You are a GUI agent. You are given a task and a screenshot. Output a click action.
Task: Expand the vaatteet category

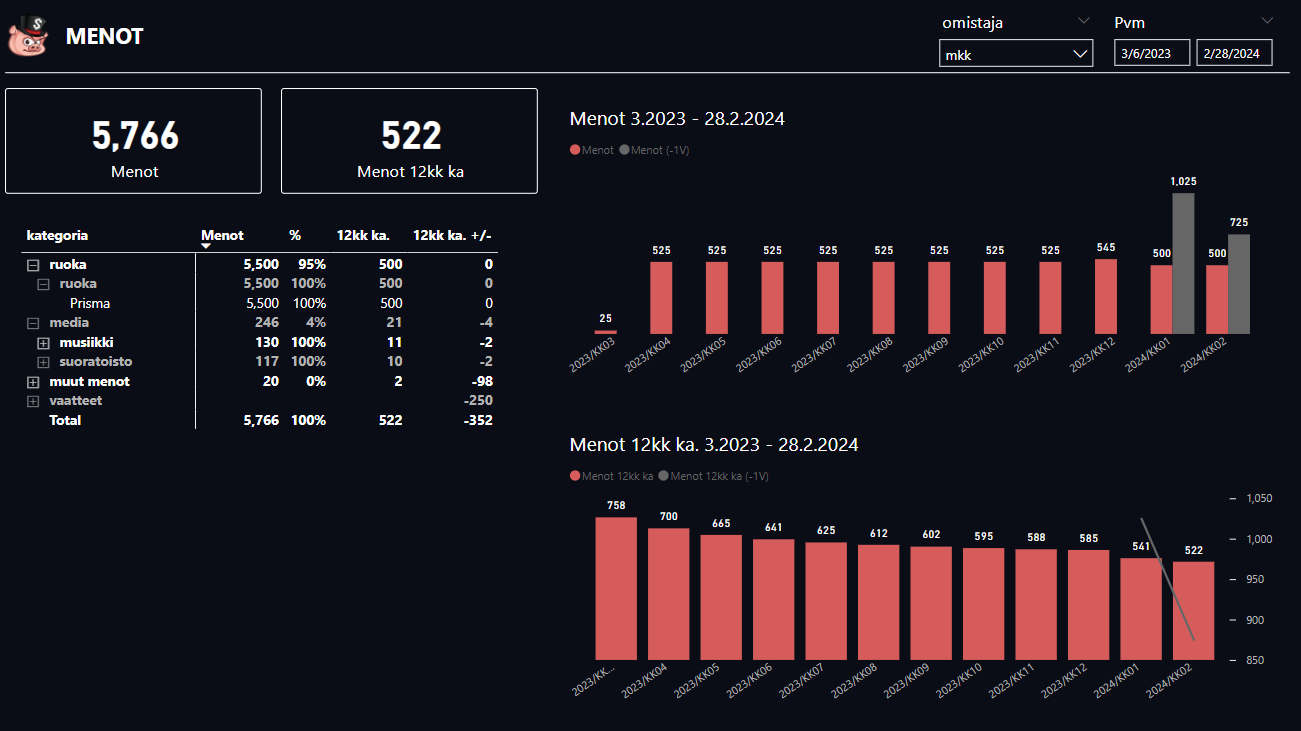tap(33, 401)
